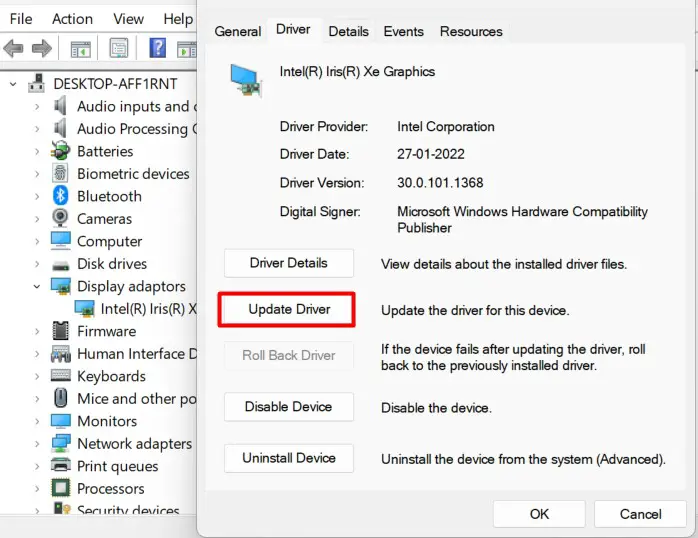Click the computer icon beside DESKTOP-AFF1RNT
This screenshot has width=698, height=538.
pos(37,83)
